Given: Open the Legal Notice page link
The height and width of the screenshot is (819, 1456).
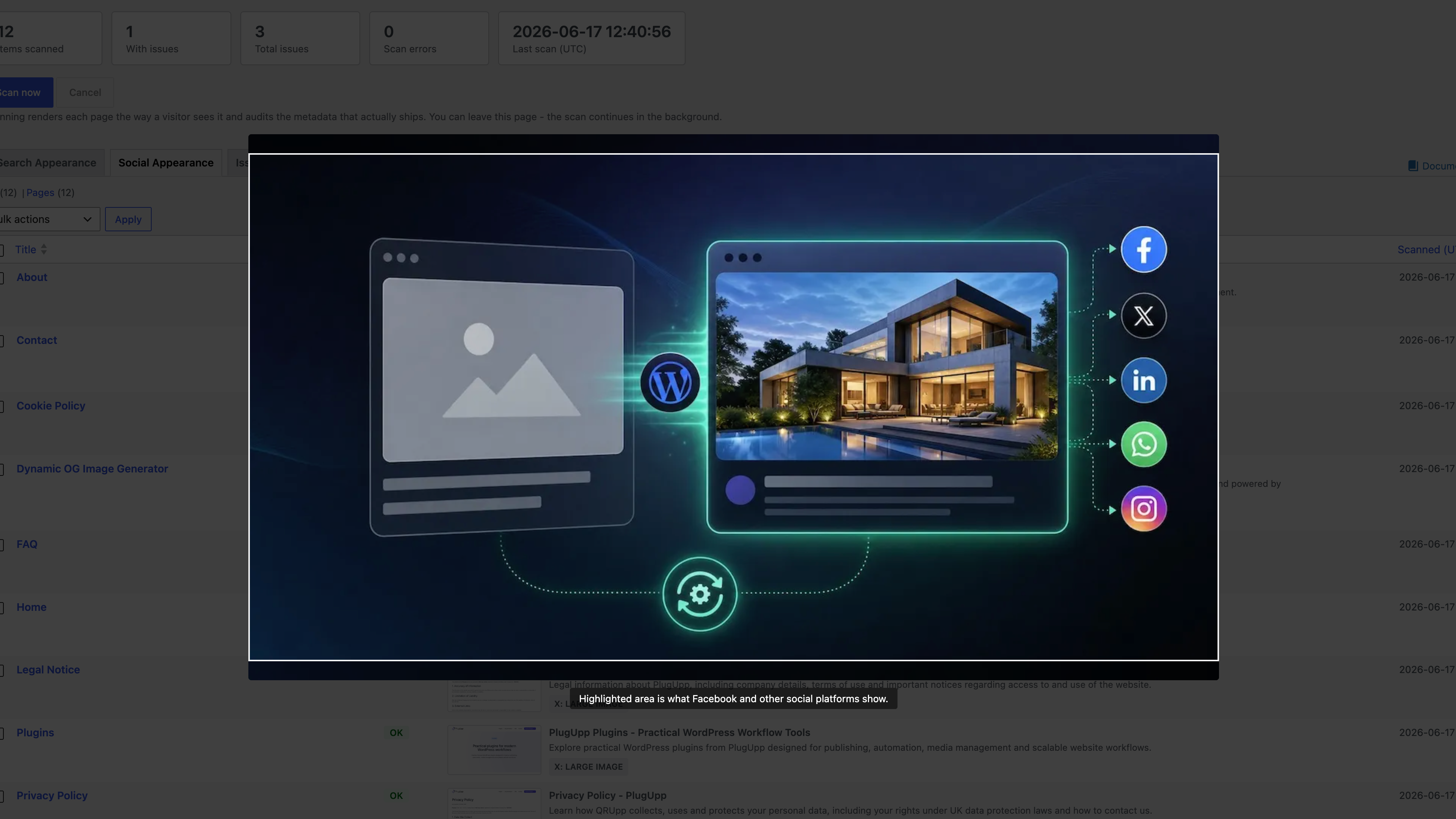Looking at the screenshot, I should [x=48, y=670].
